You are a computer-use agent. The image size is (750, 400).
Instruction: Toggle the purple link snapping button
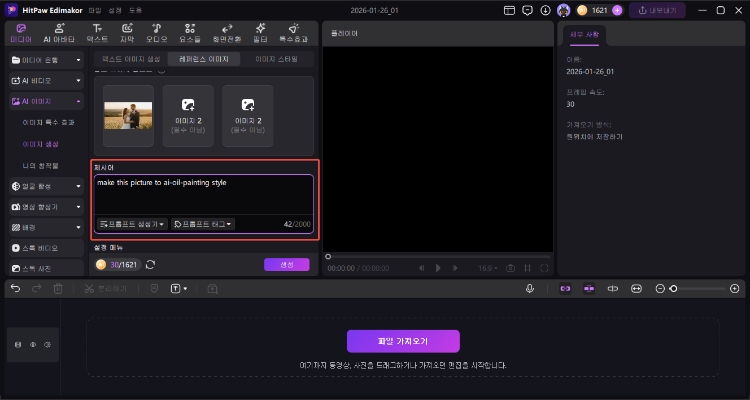tap(565, 289)
